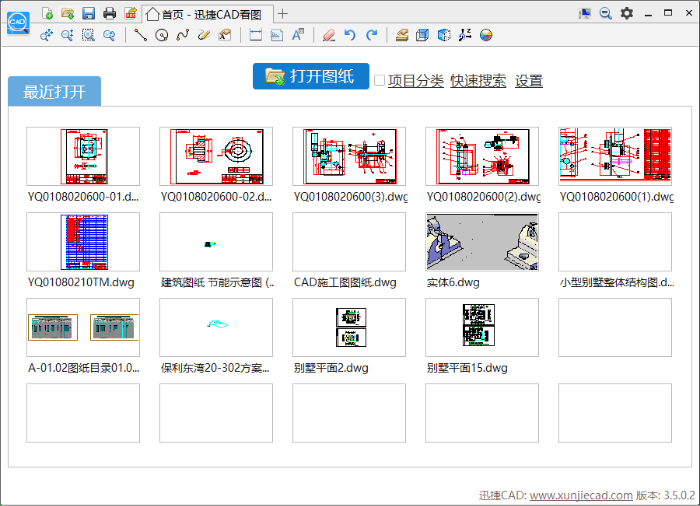The image size is (700, 506).
Task: Click the red export icon beside print
Action: [130, 13]
